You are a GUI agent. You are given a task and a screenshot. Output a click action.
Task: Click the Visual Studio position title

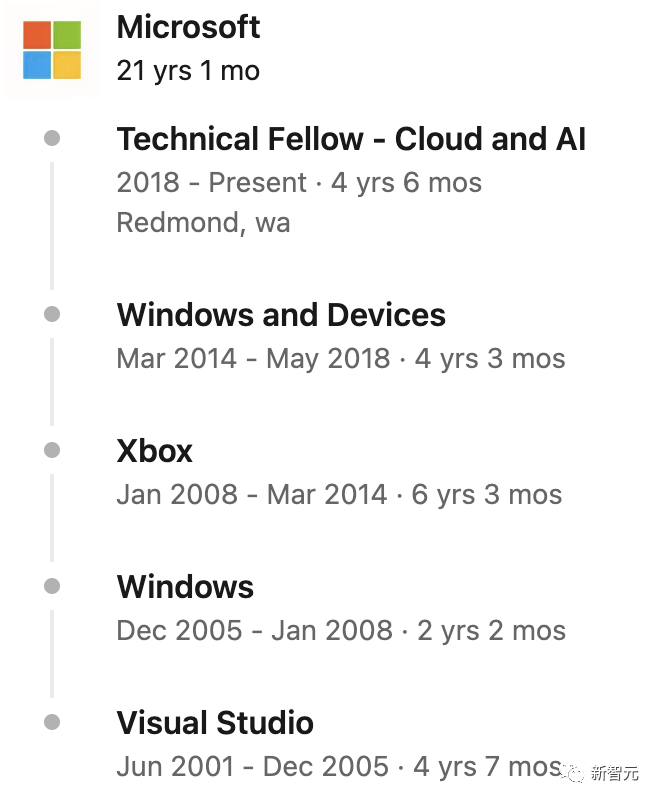coord(215,722)
